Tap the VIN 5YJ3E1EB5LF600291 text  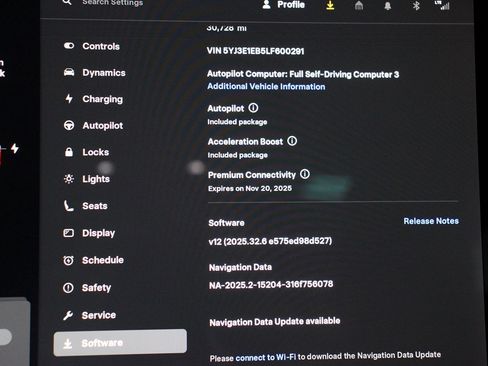[x=255, y=51]
